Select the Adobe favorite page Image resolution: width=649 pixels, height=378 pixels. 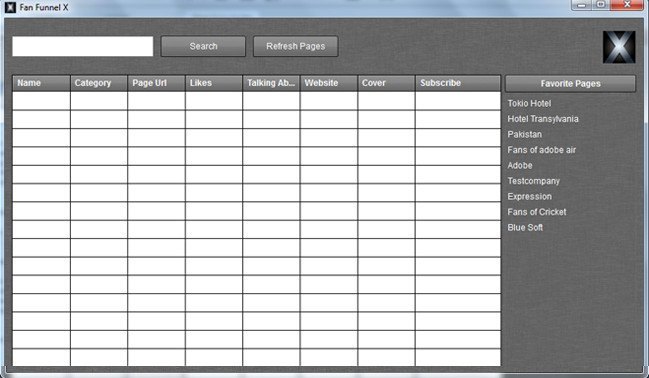520,166
